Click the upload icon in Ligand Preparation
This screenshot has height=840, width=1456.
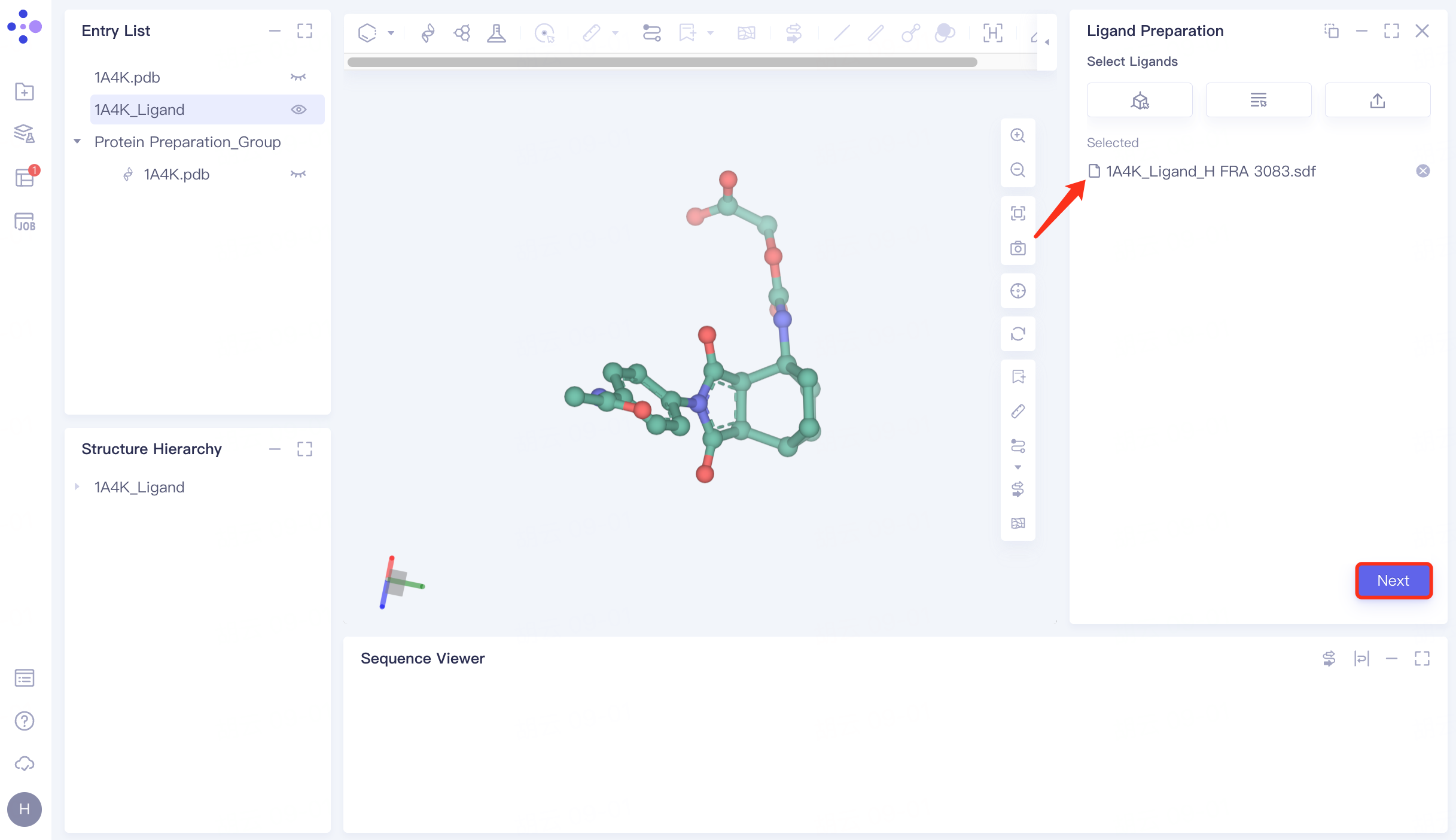[x=1377, y=100]
